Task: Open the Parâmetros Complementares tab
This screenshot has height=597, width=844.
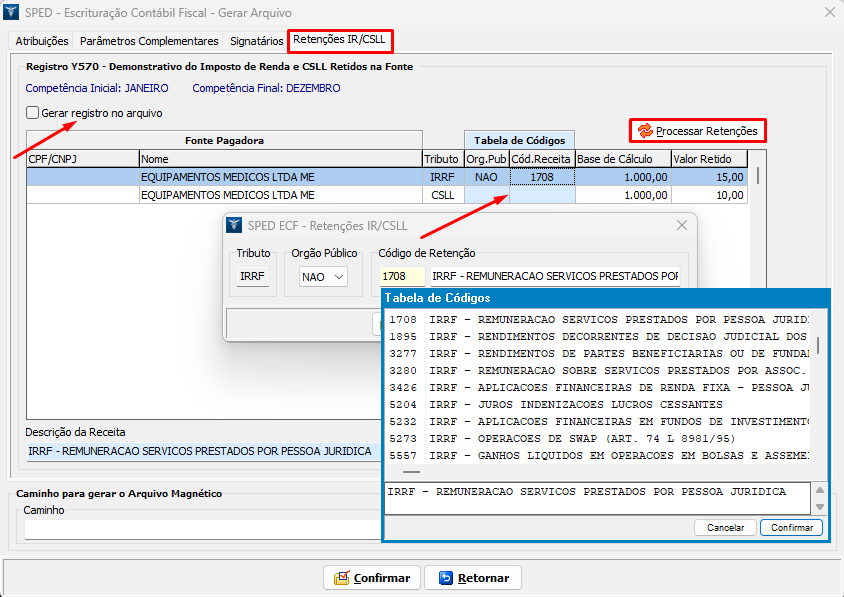Action: (149, 41)
